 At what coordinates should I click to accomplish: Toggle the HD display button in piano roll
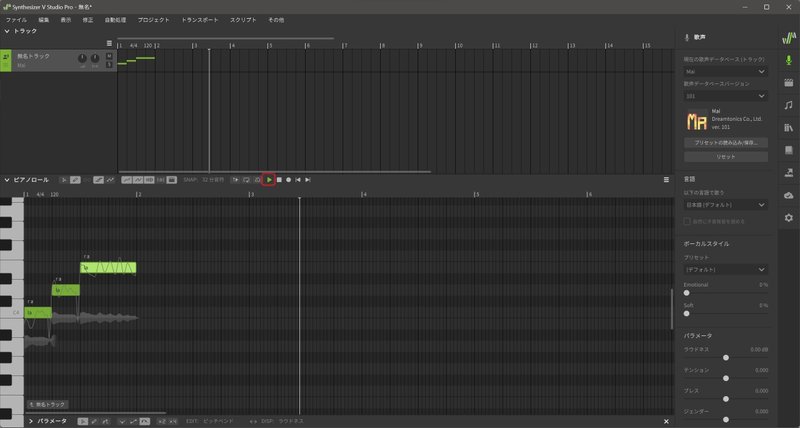pos(149,180)
